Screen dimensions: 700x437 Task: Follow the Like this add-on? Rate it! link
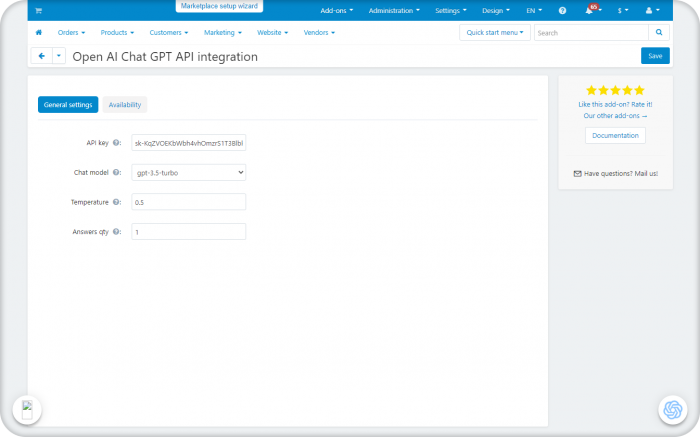click(615, 104)
